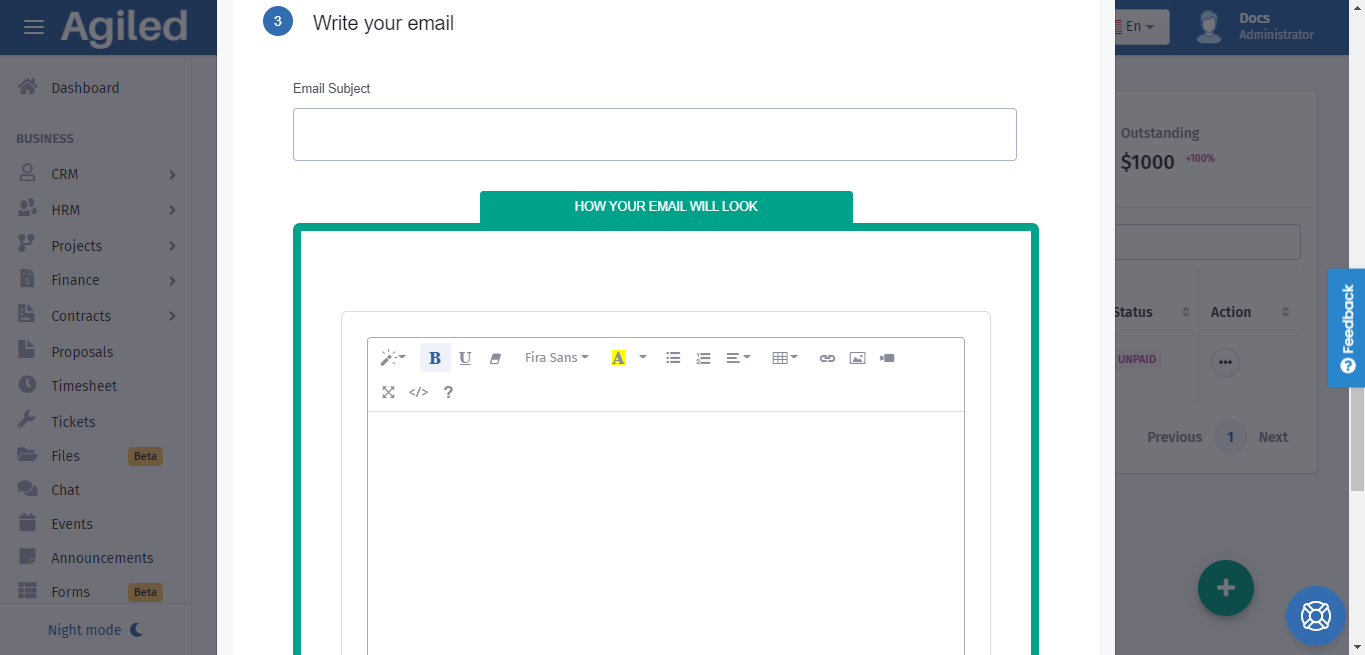Toggle bold formatting in the email editor

pos(435,358)
